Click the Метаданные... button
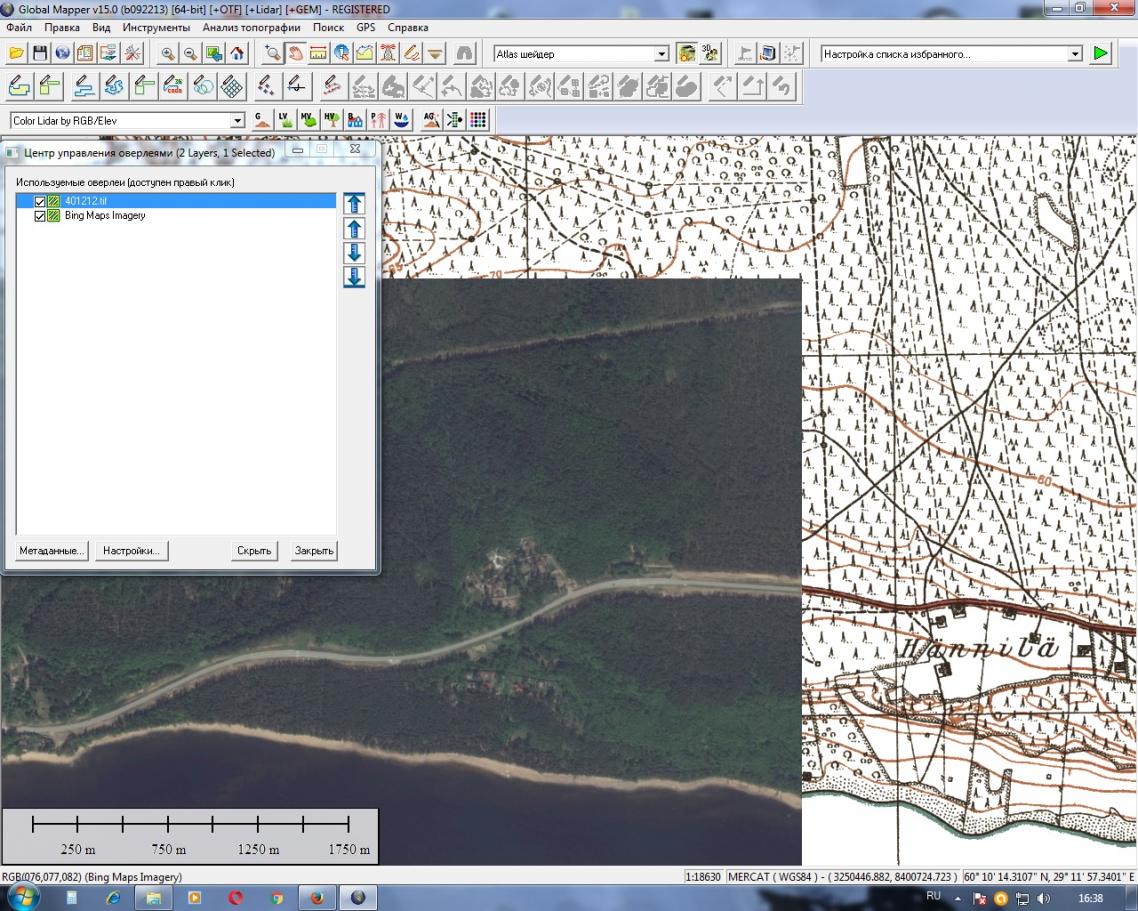The height and width of the screenshot is (911, 1138). [53, 551]
